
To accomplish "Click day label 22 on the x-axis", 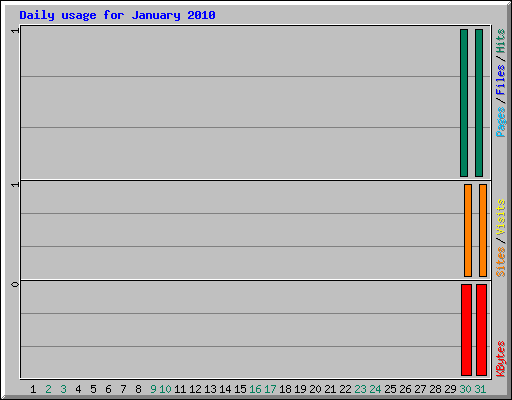I will point(345,389).
